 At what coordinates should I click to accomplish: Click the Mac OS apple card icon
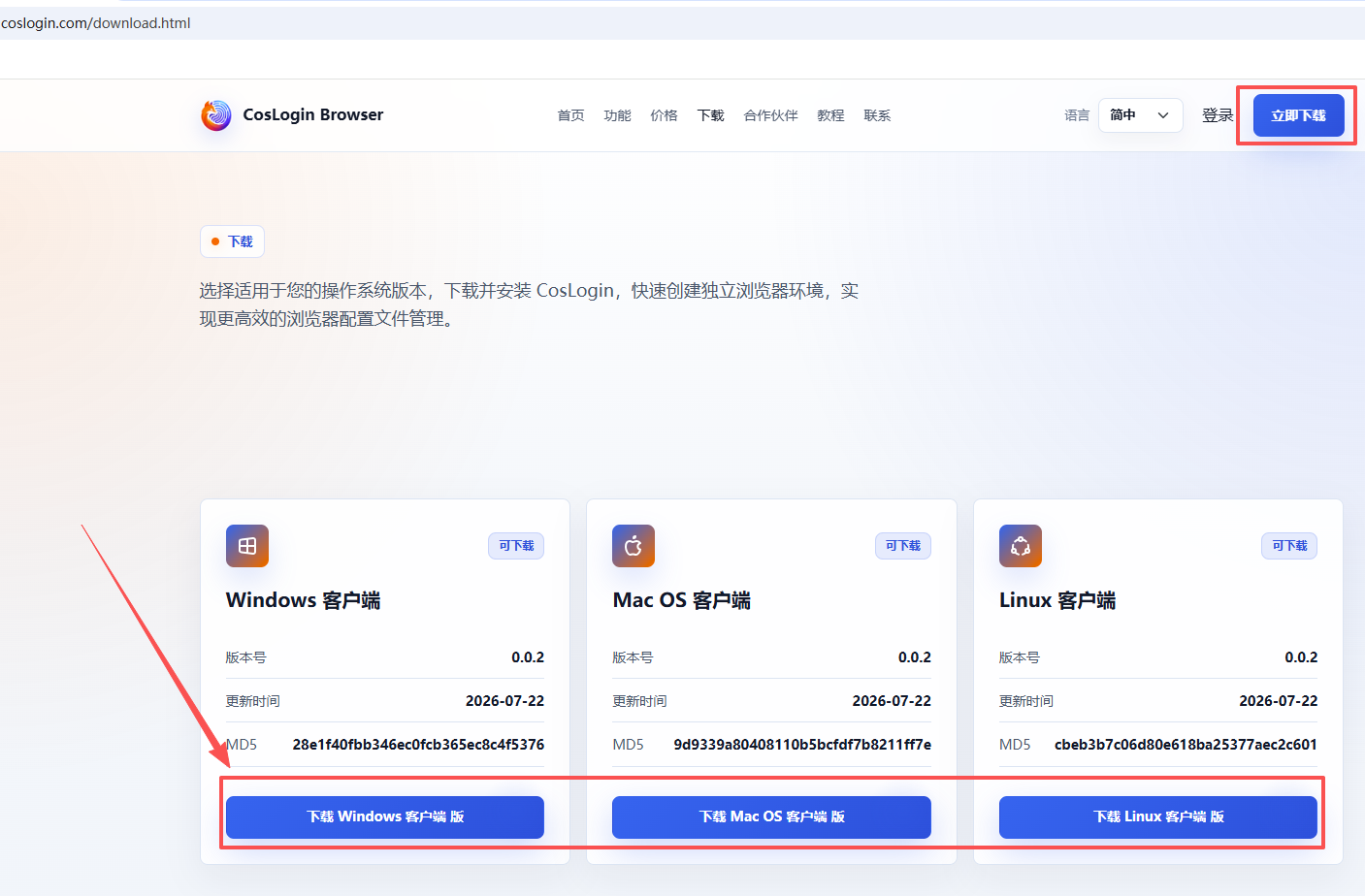click(634, 546)
